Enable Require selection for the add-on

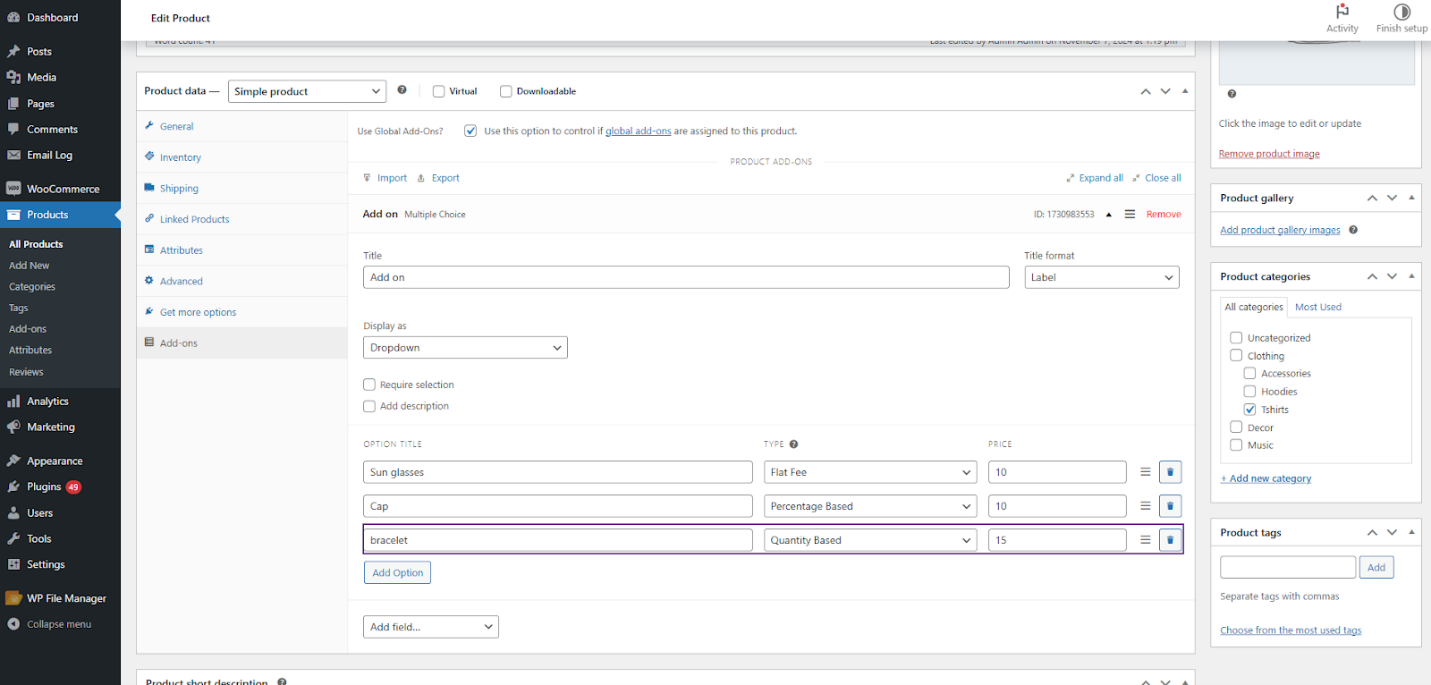(x=369, y=384)
